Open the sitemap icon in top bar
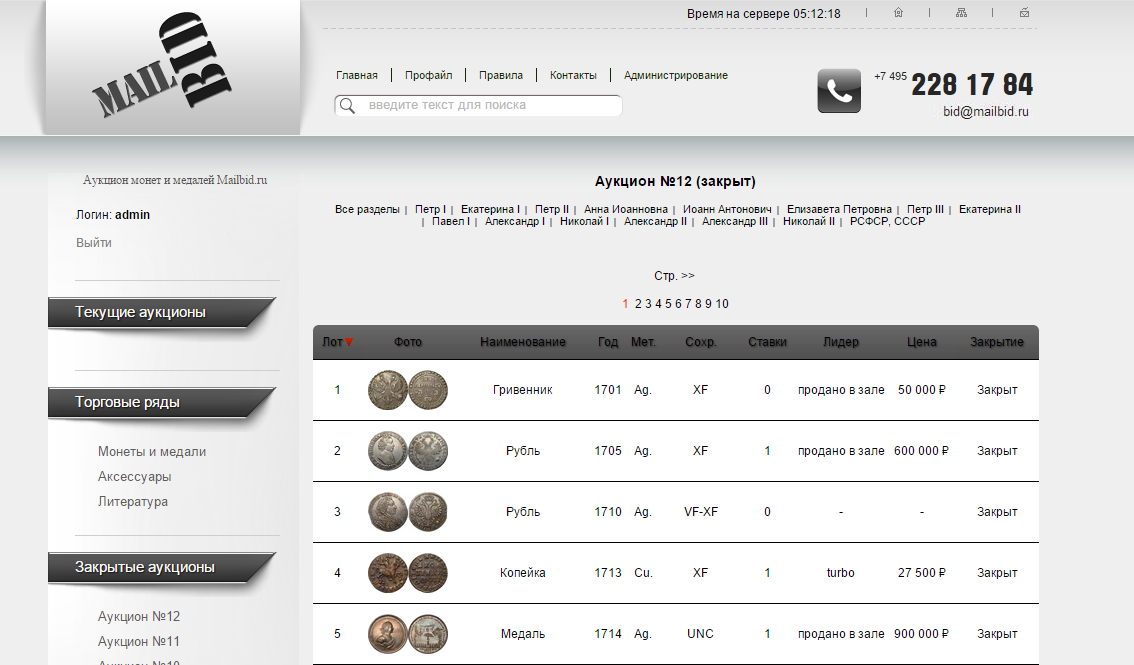The height and width of the screenshot is (665, 1134). 961,12
